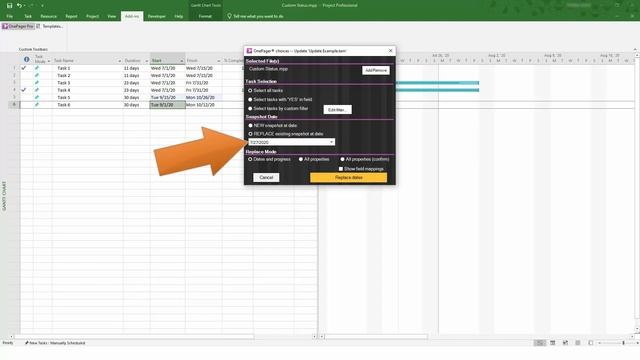This screenshot has height=360, width=640.
Task: Open the Format tab under Gantt Chart Tools
Action: coord(205,16)
